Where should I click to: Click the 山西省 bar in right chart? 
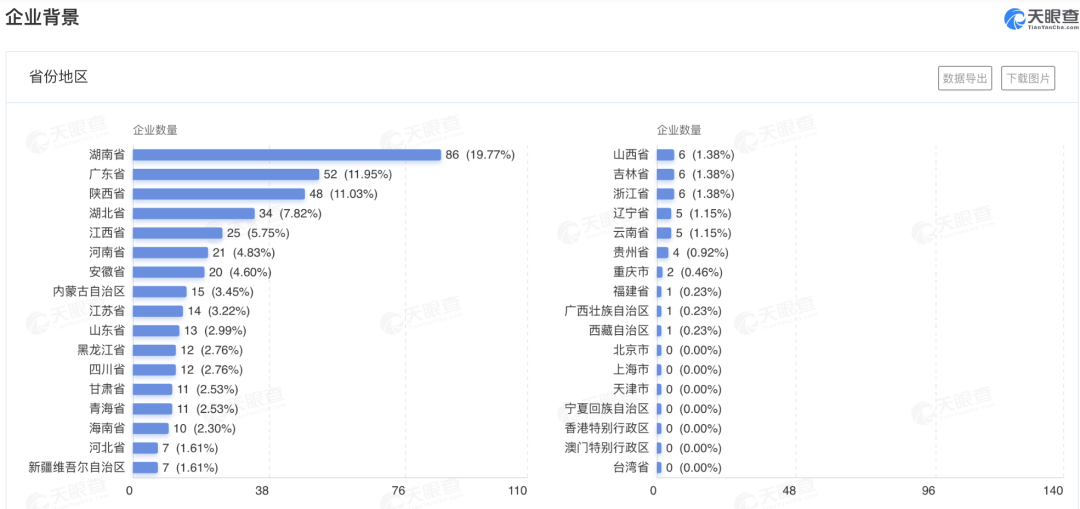pyautogui.click(x=665, y=155)
